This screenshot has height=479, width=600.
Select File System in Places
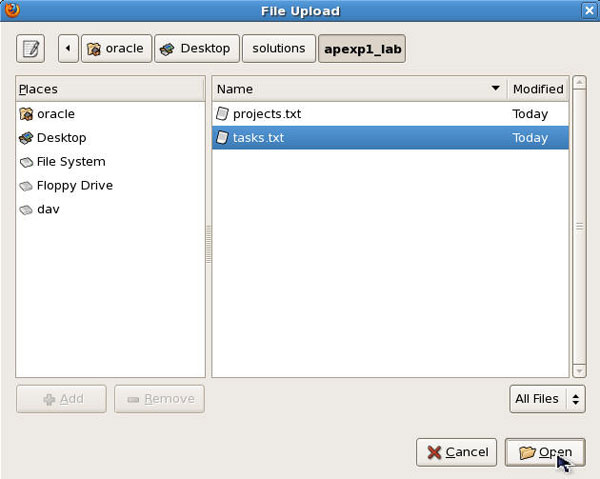pos(110,162)
